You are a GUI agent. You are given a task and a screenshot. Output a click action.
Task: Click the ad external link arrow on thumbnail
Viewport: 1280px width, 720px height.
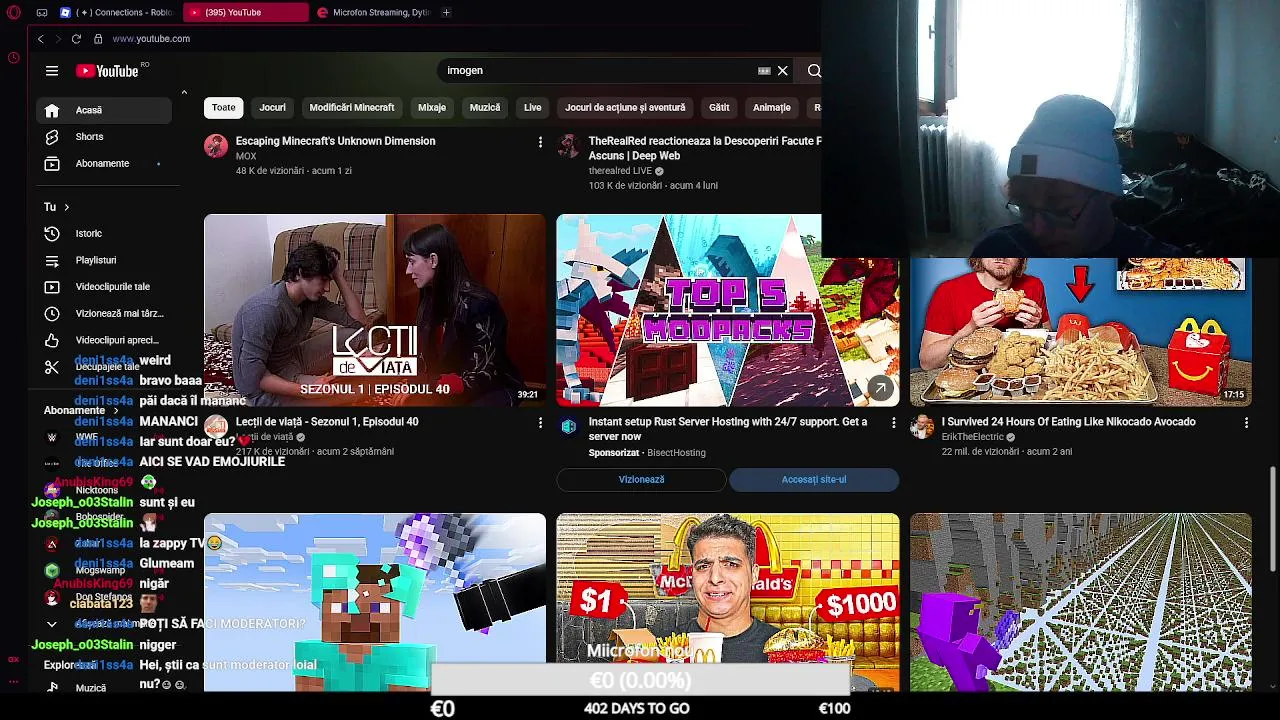click(x=880, y=388)
